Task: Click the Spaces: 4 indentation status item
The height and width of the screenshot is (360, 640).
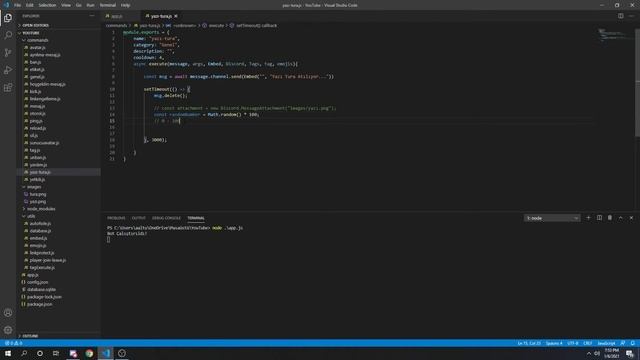Action: tap(554, 343)
